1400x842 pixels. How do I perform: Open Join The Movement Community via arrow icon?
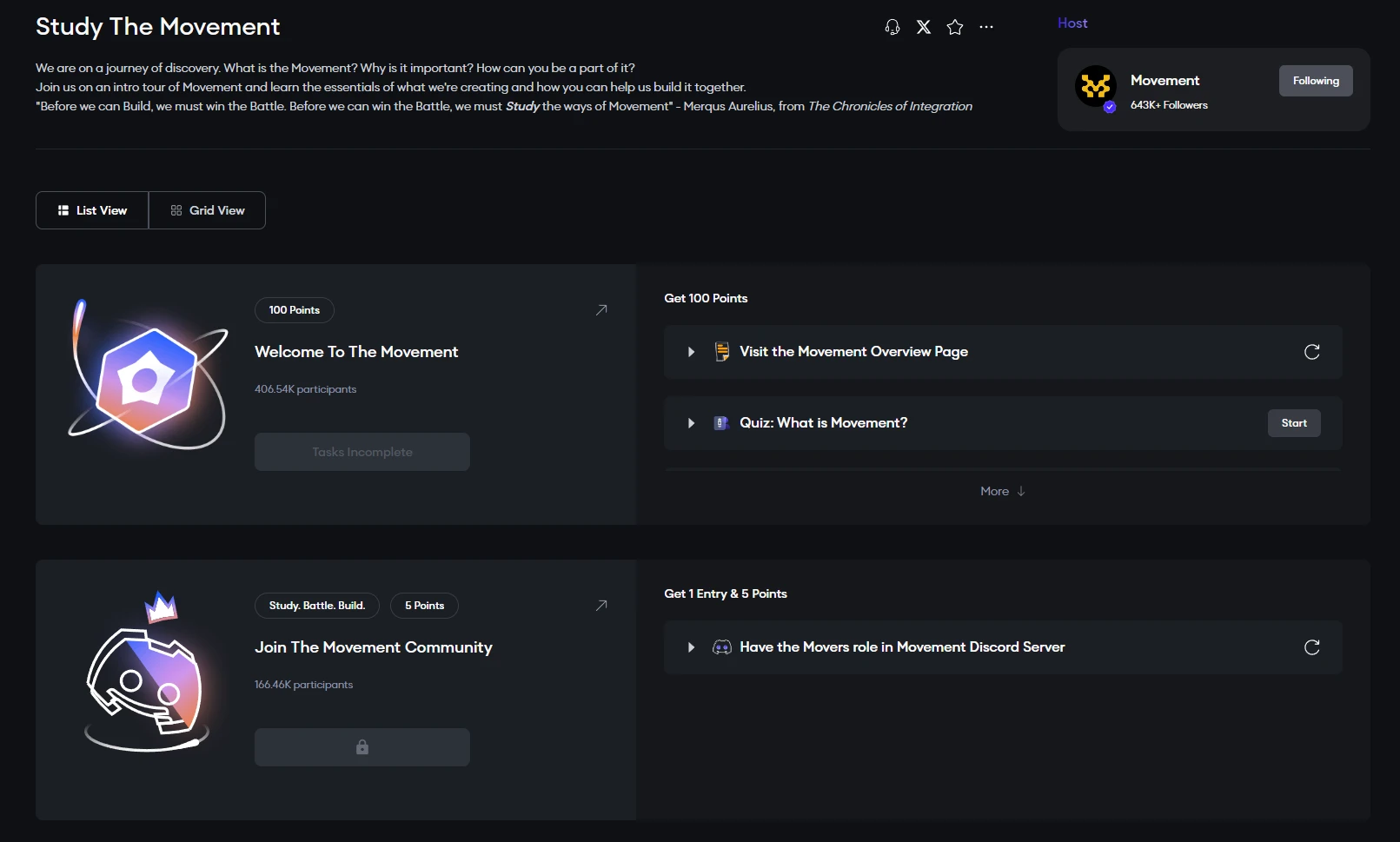click(x=601, y=606)
